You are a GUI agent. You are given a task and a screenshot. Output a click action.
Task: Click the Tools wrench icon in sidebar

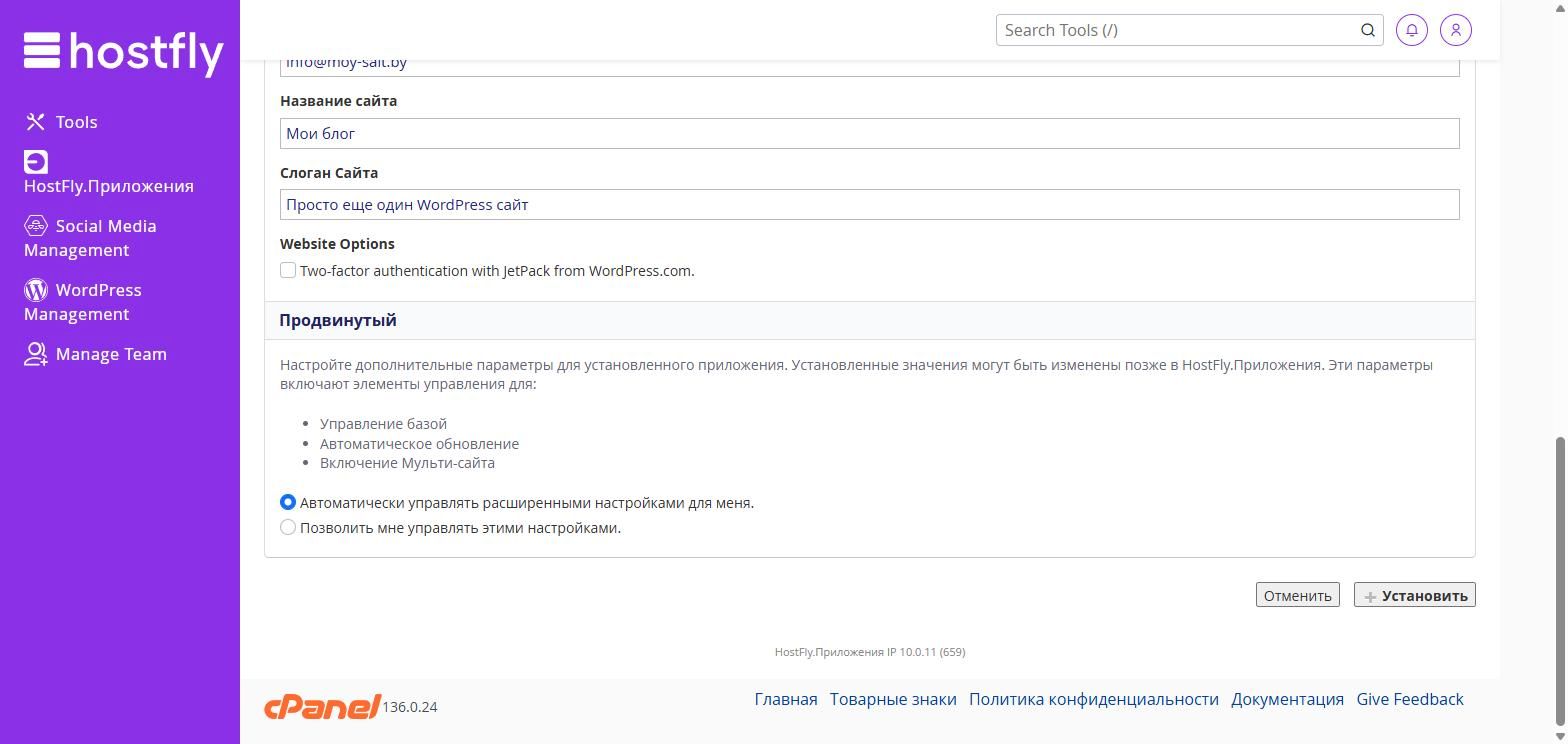(x=36, y=122)
